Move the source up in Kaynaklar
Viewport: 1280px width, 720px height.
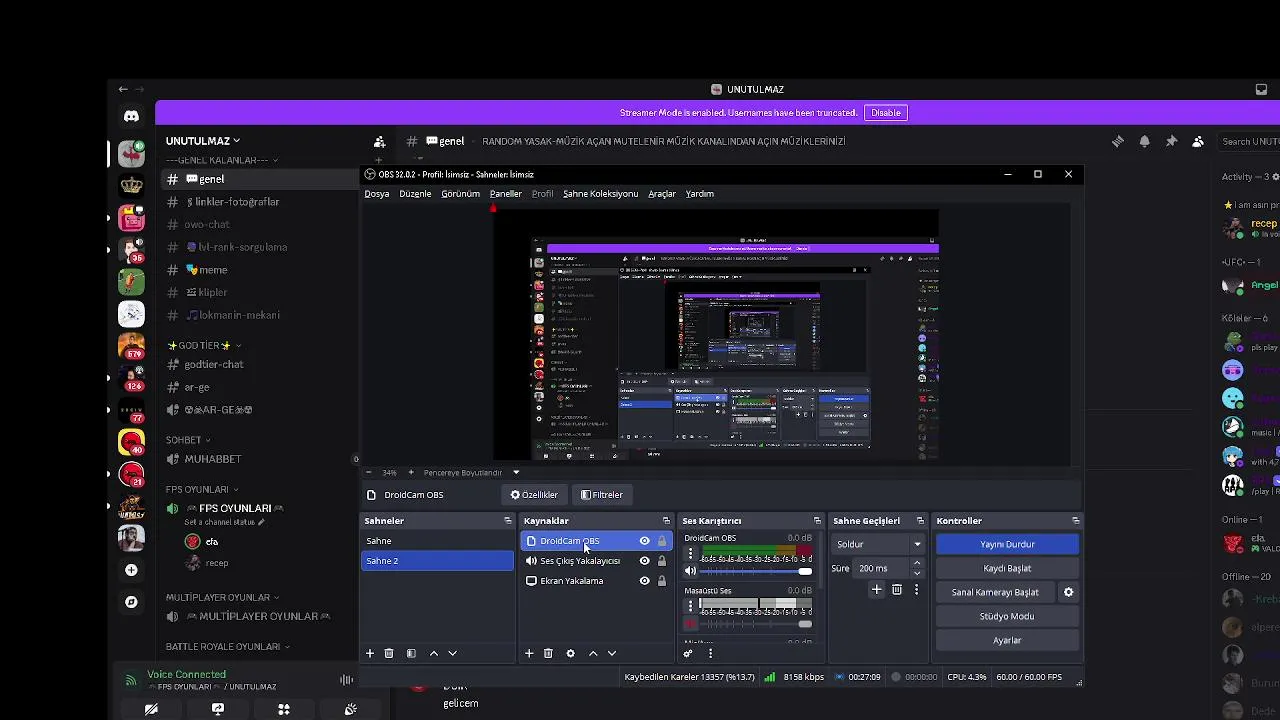(593, 653)
